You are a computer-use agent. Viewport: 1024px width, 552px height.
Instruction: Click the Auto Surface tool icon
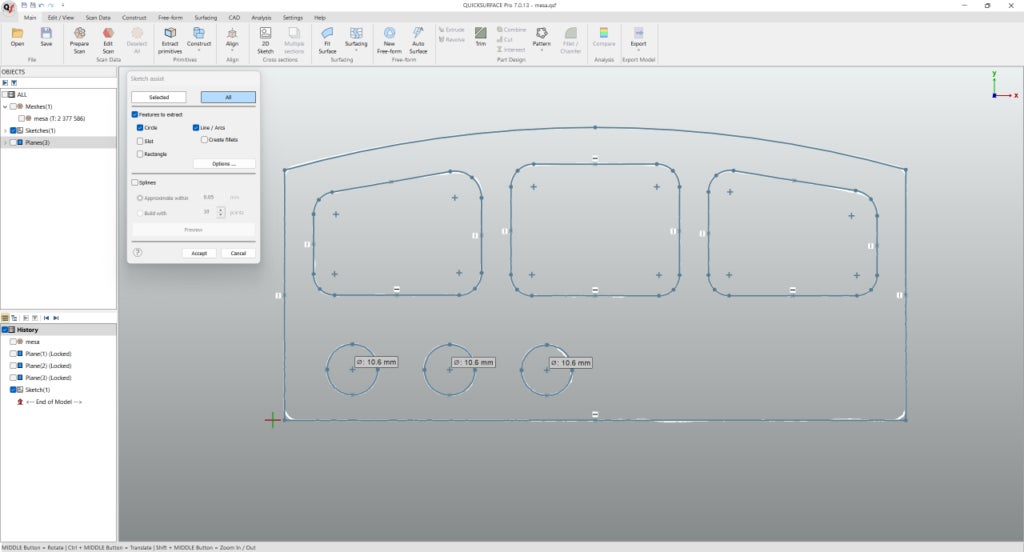click(418, 34)
